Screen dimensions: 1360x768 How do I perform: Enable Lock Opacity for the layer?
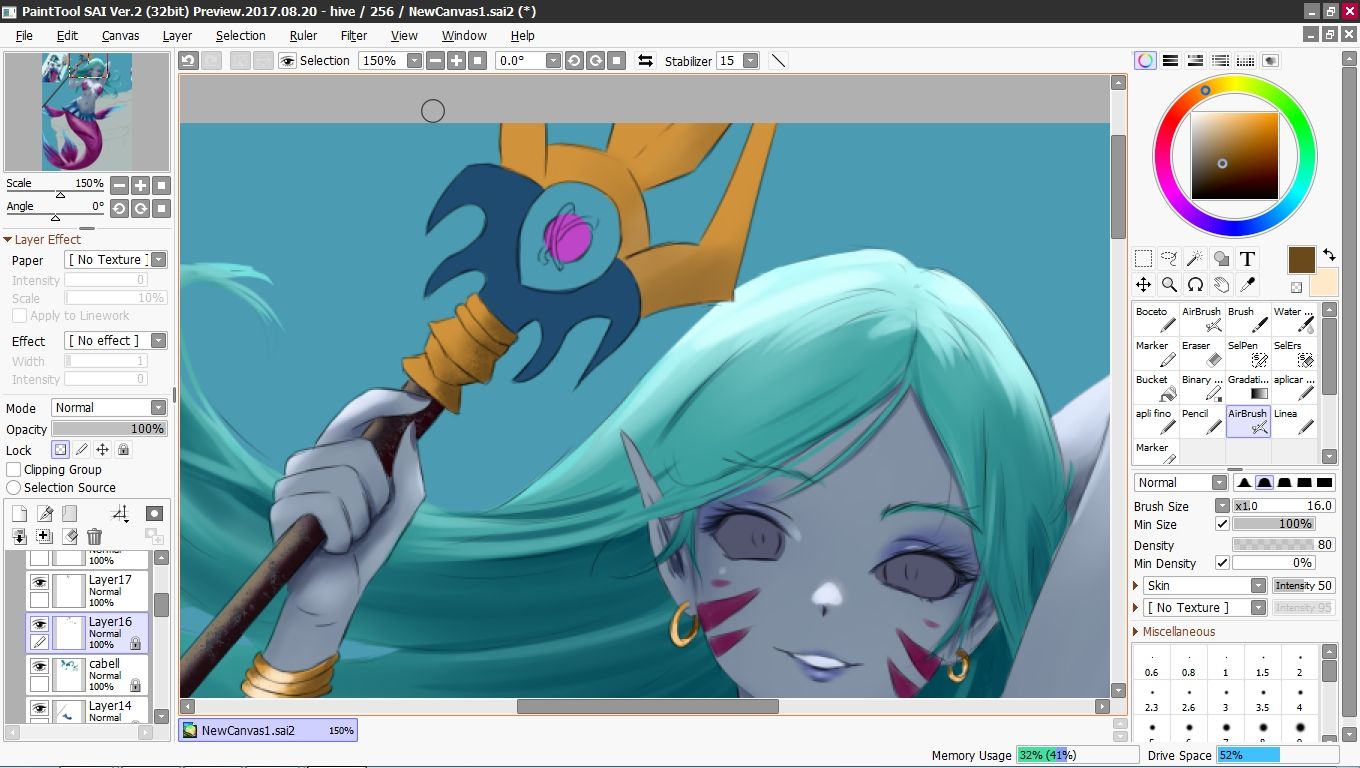[61, 450]
